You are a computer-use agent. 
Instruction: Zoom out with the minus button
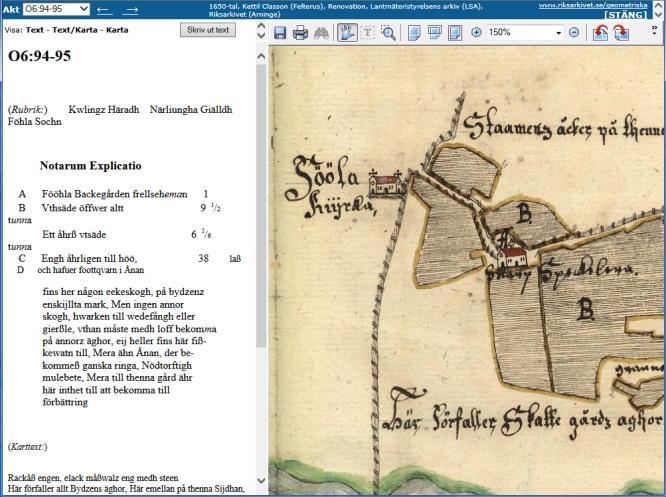tap(574, 32)
